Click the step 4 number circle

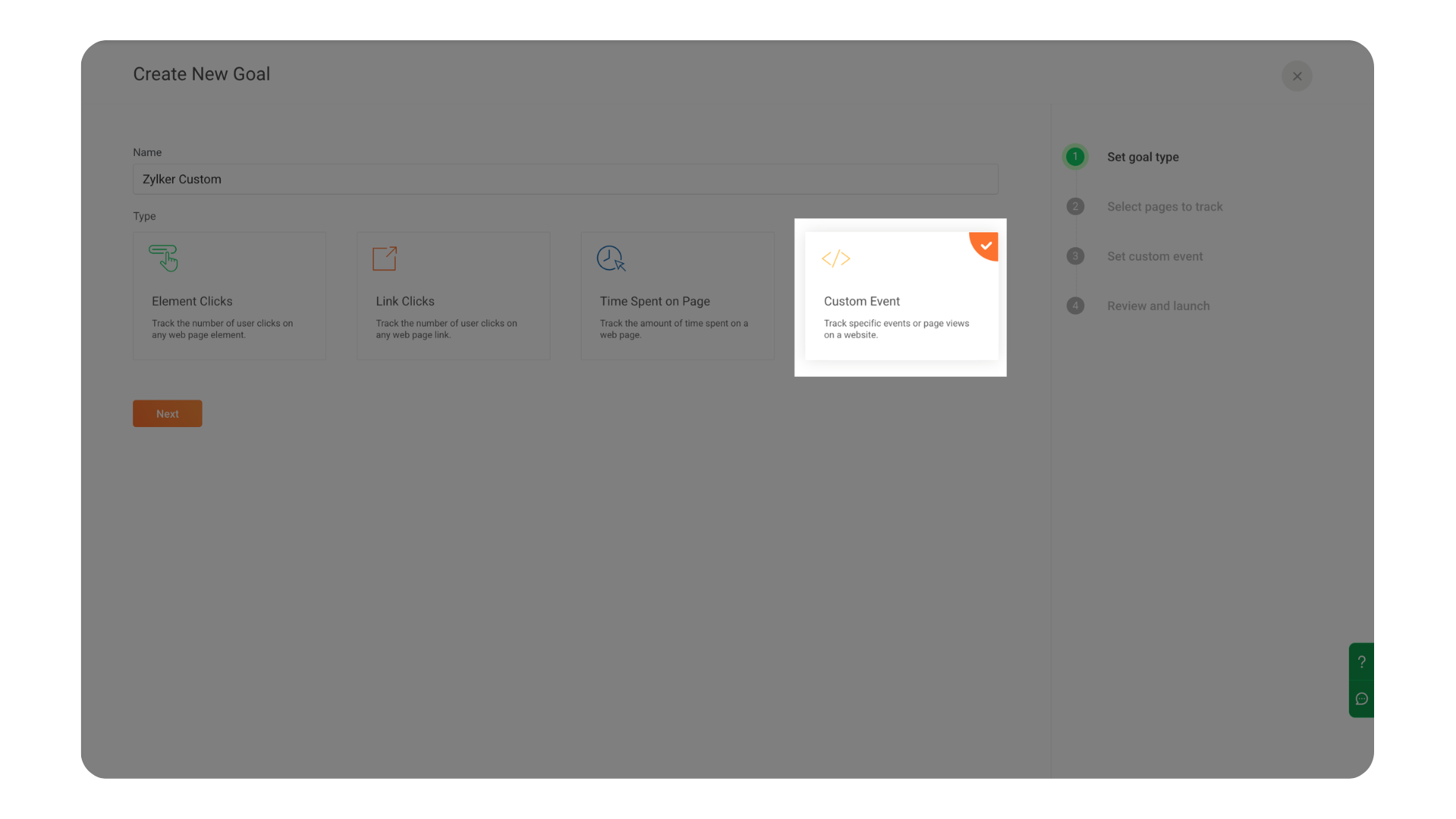coord(1075,306)
